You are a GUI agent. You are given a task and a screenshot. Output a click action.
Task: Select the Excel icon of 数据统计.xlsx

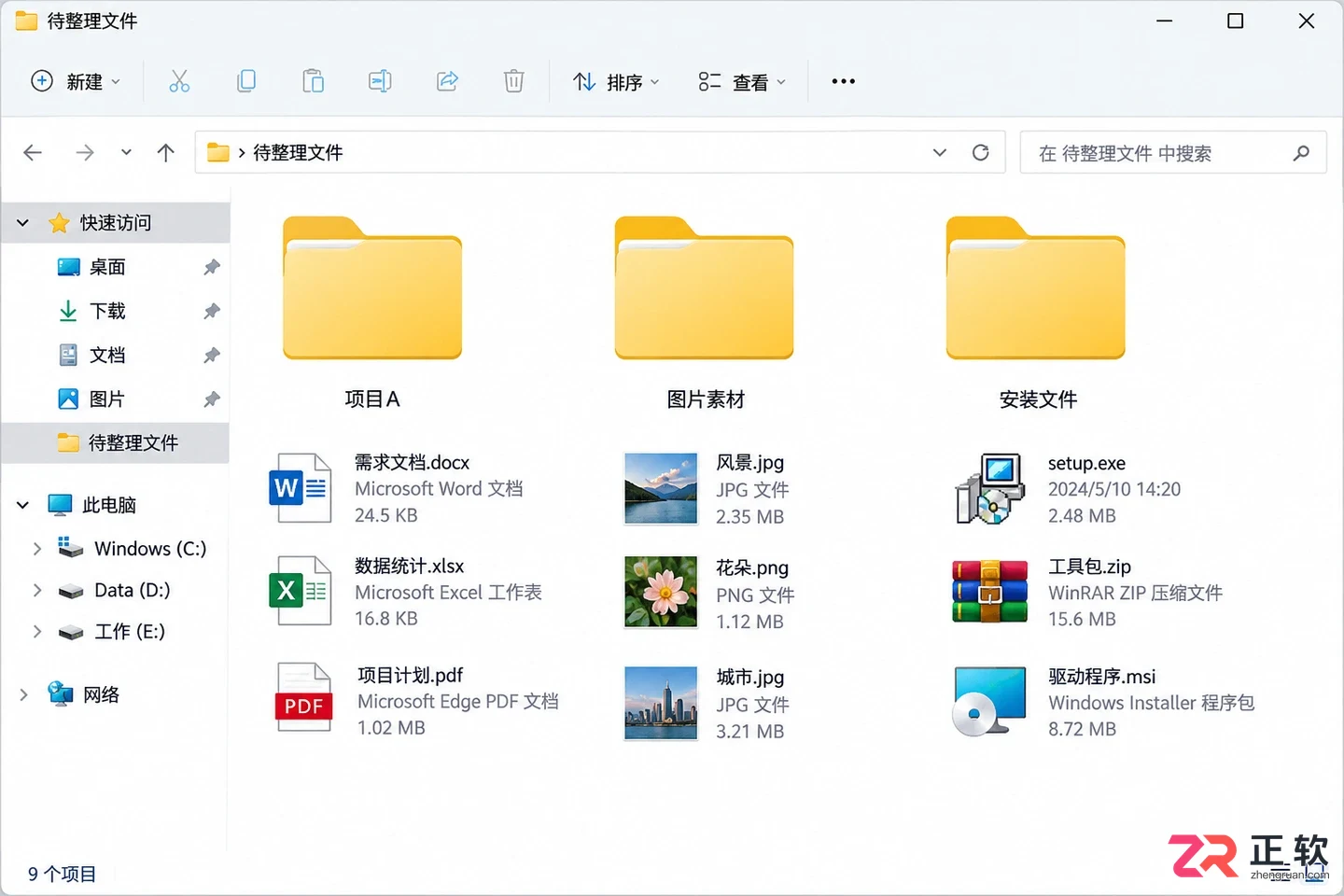point(301,591)
